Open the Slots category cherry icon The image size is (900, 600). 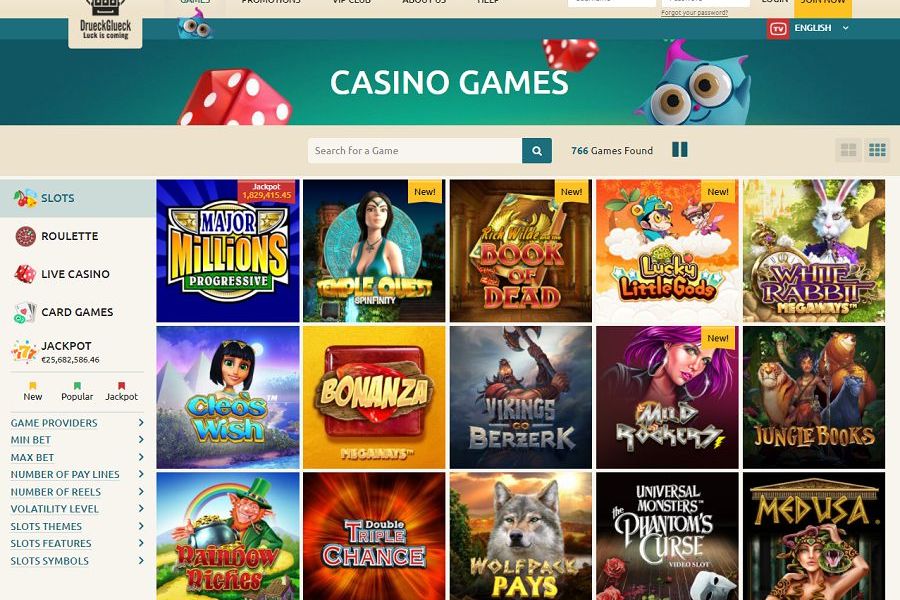pos(25,198)
